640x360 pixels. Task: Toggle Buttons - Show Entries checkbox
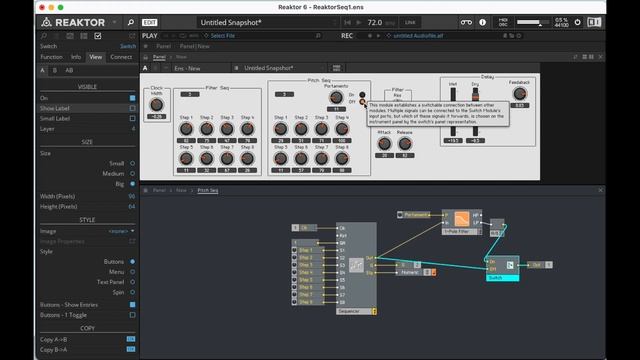point(133,304)
